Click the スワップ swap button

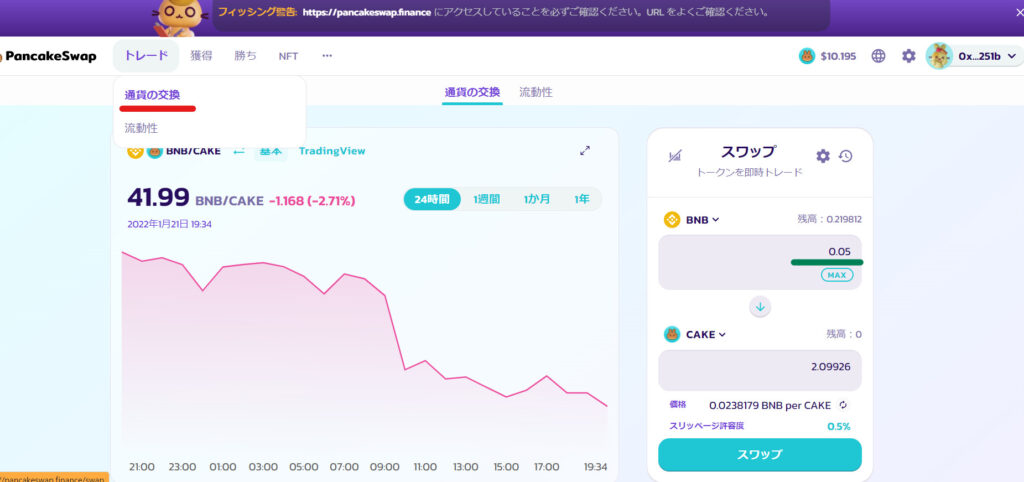click(760, 455)
